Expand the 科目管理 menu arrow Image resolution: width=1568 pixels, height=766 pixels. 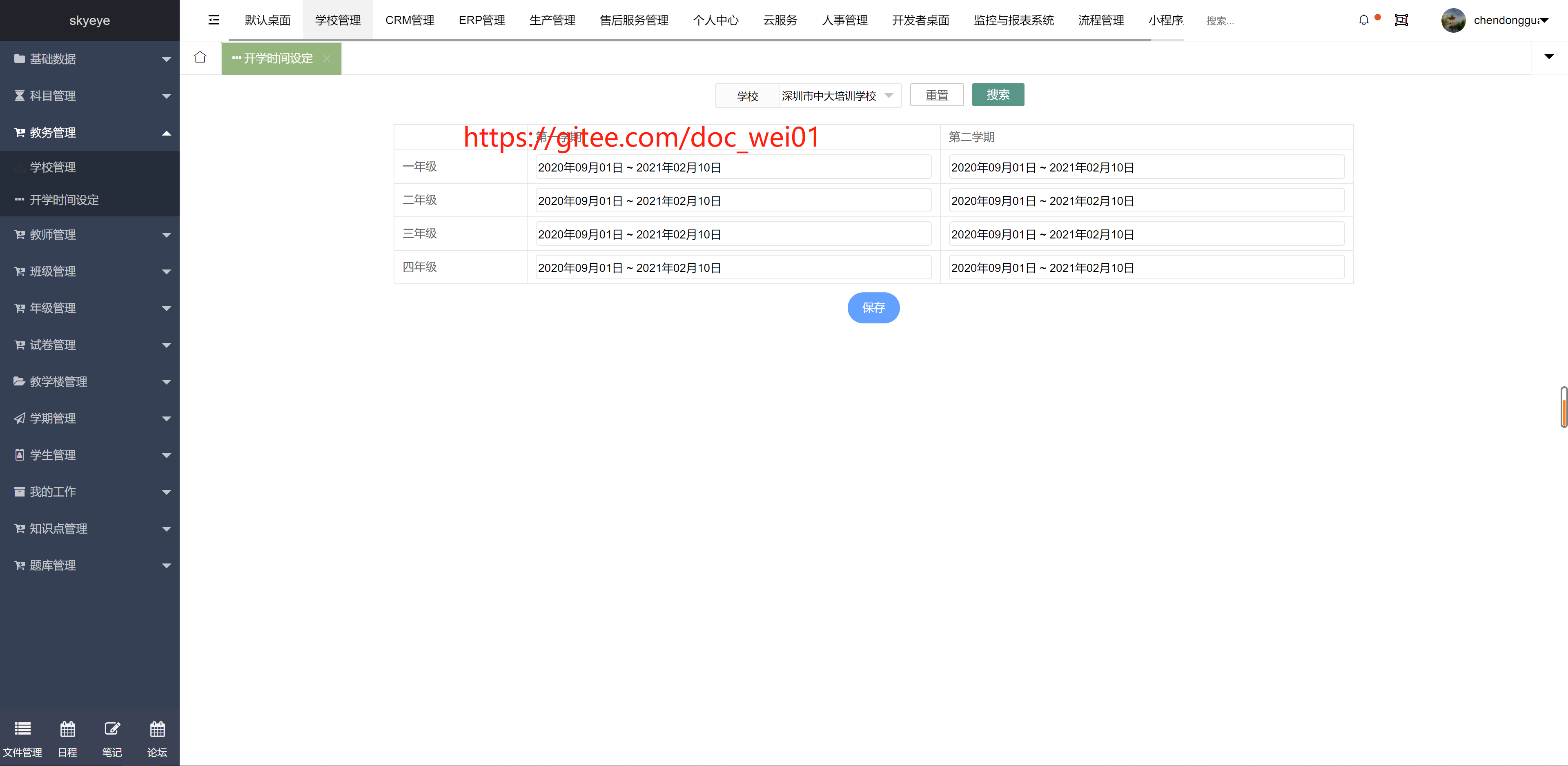point(166,96)
